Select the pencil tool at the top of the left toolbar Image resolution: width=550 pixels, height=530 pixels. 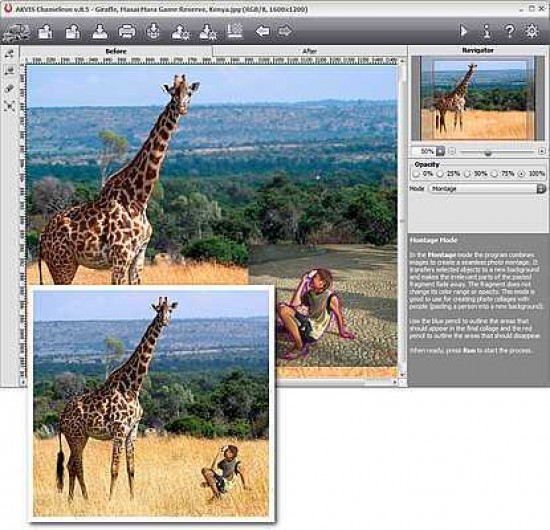[10, 54]
